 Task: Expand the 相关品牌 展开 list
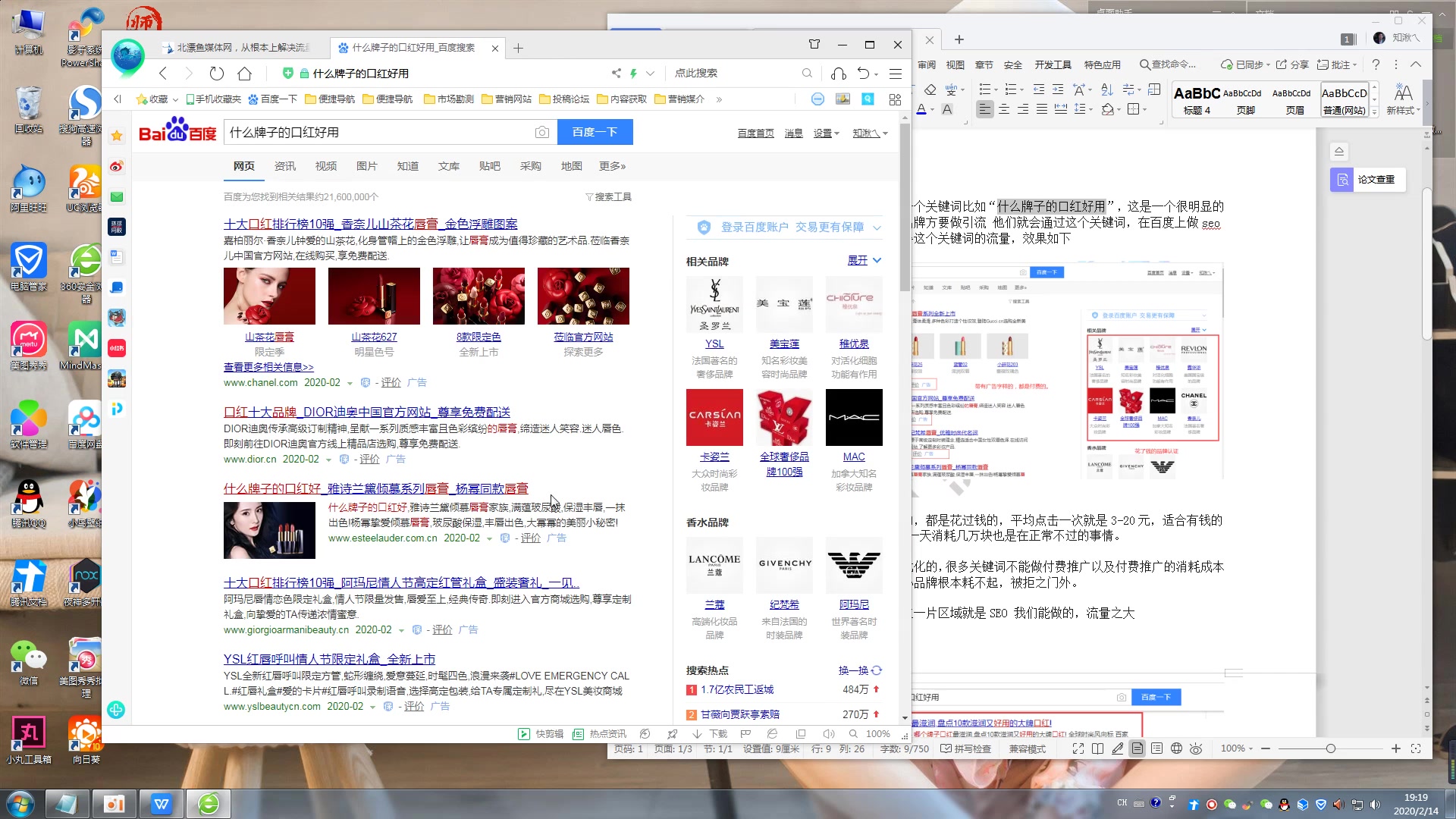coord(864,260)
